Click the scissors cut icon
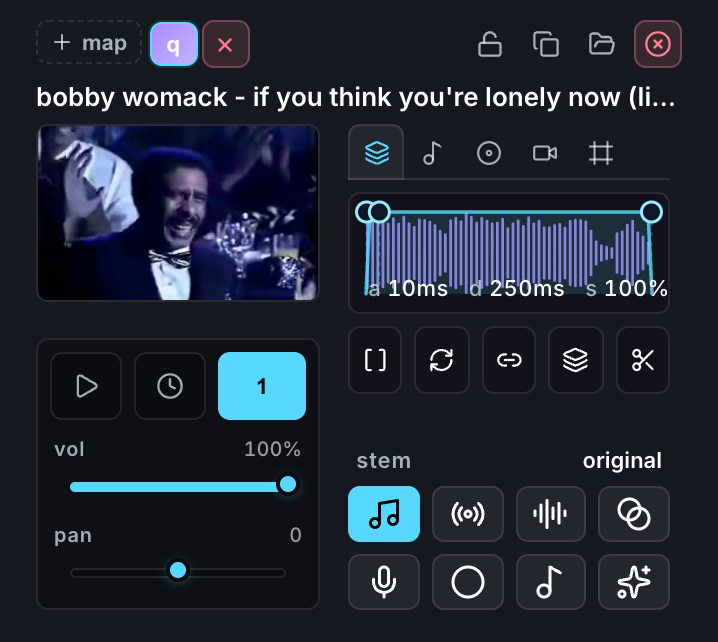This screenshot has width=718, height=642. (x=642, y=360)
